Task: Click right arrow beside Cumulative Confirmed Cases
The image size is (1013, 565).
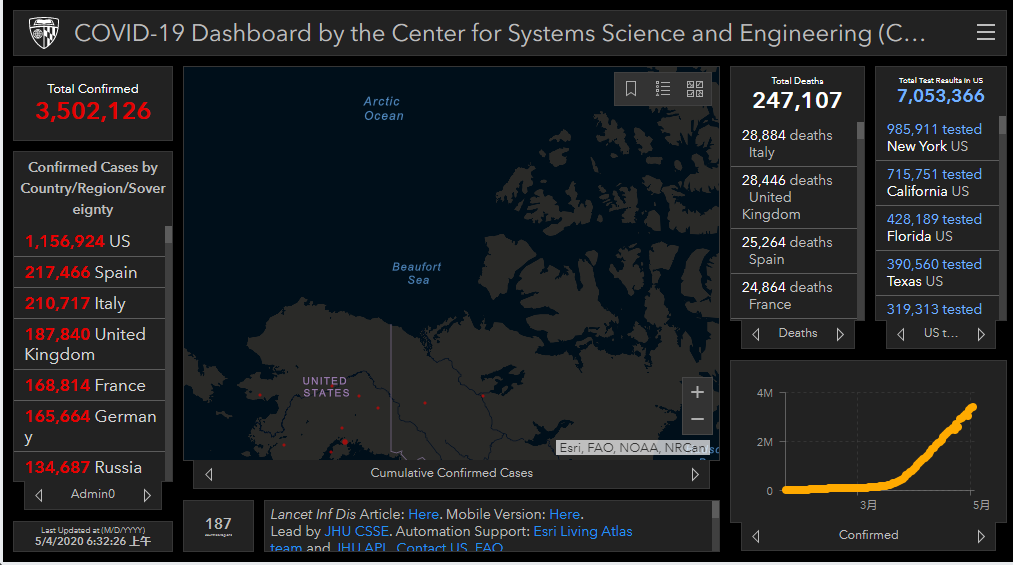Action: [695, 474]
